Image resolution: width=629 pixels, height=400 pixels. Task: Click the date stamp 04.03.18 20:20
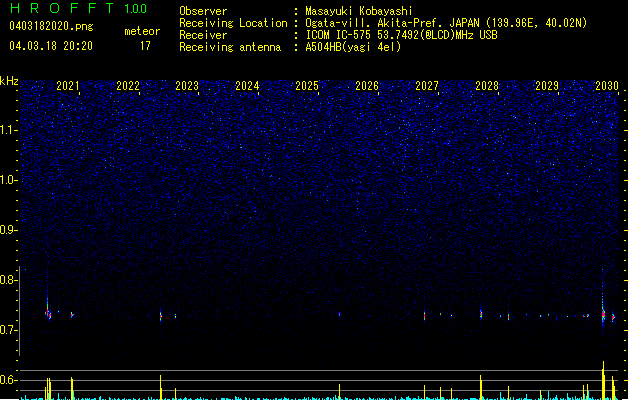click(x=51, y=46)
